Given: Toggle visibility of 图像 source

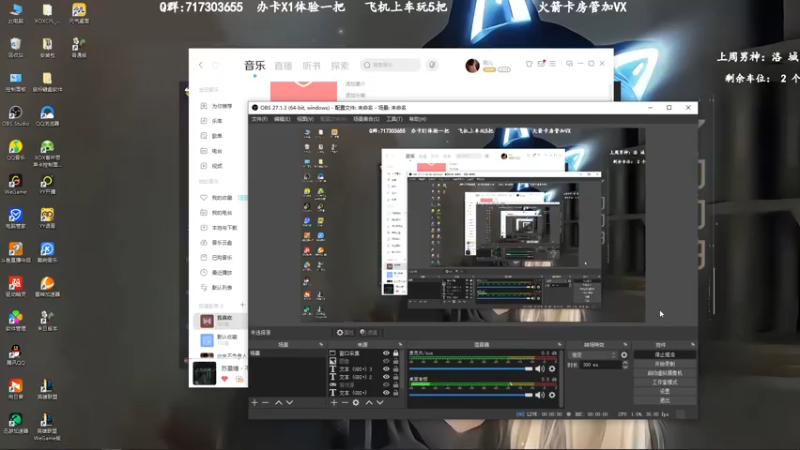Looking at the screenshot, I should point(386,361).
